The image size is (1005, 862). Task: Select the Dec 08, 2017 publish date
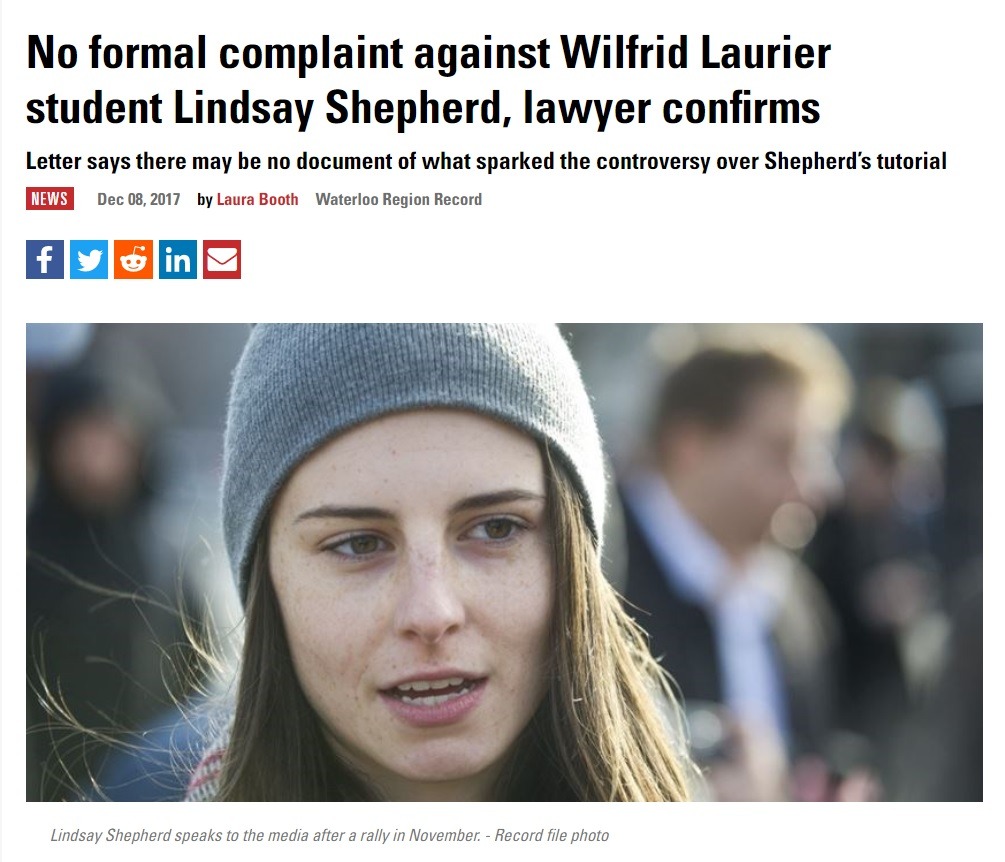tap(138, 199)
